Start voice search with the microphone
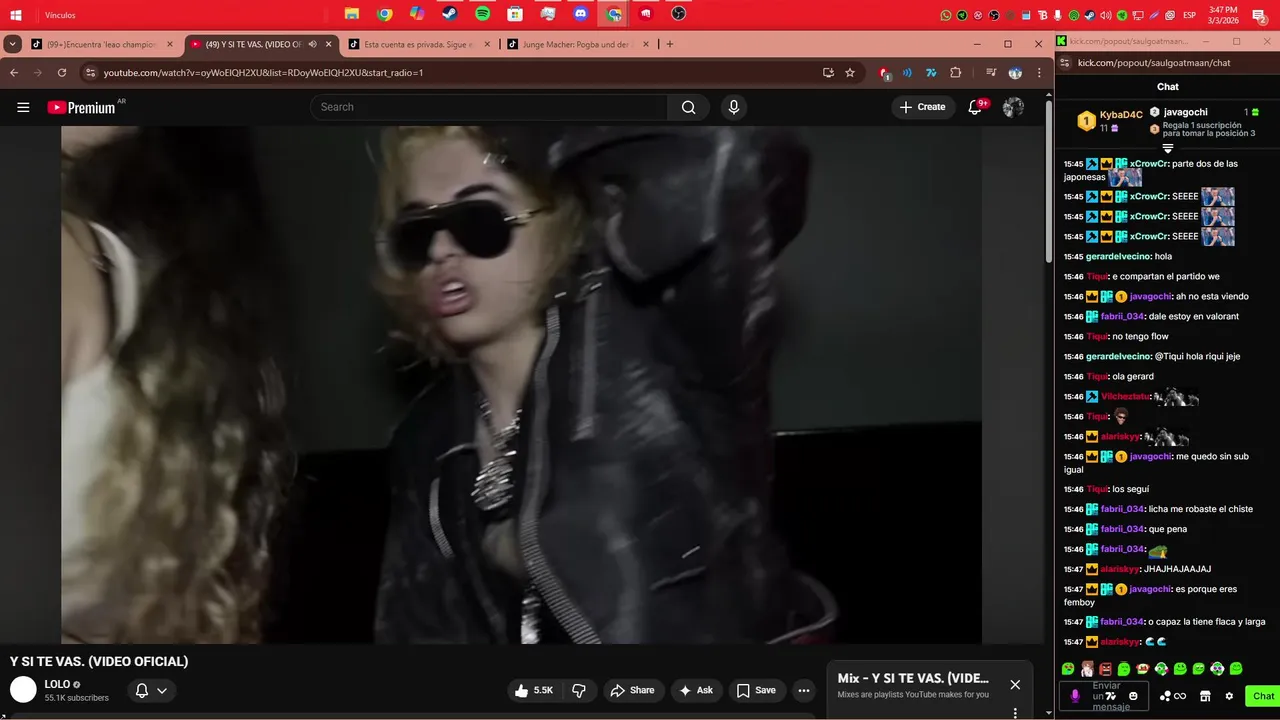The image size is (1280, 720). click(x=734, y=107)
